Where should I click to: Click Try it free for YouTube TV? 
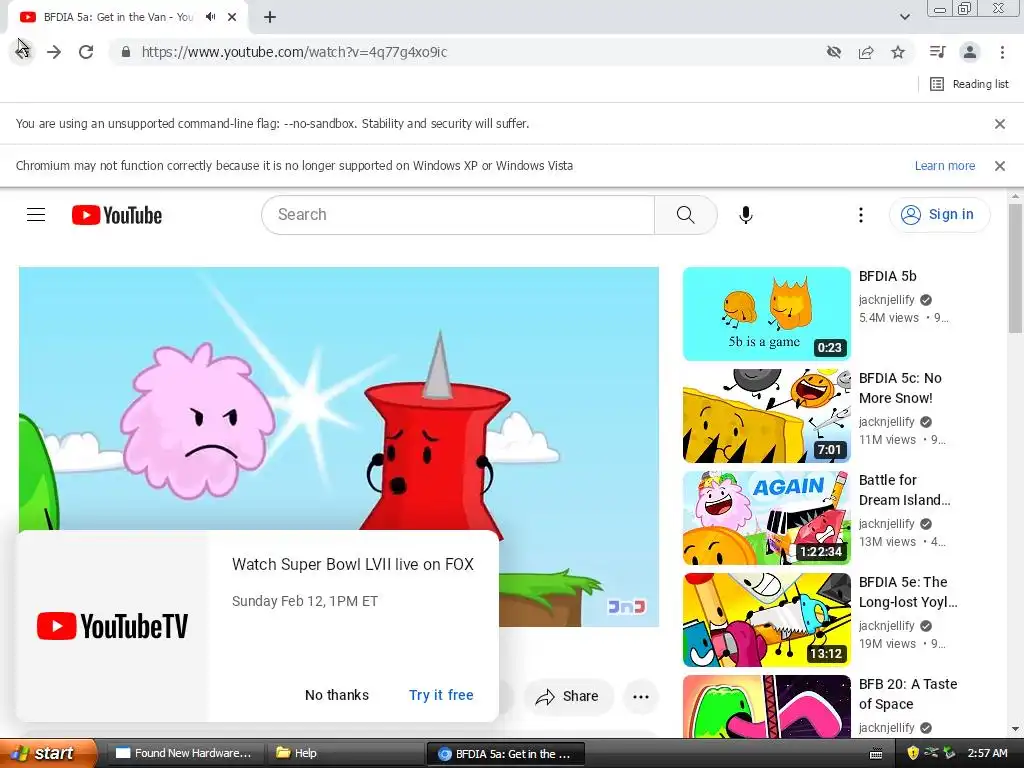click(441, 695)
